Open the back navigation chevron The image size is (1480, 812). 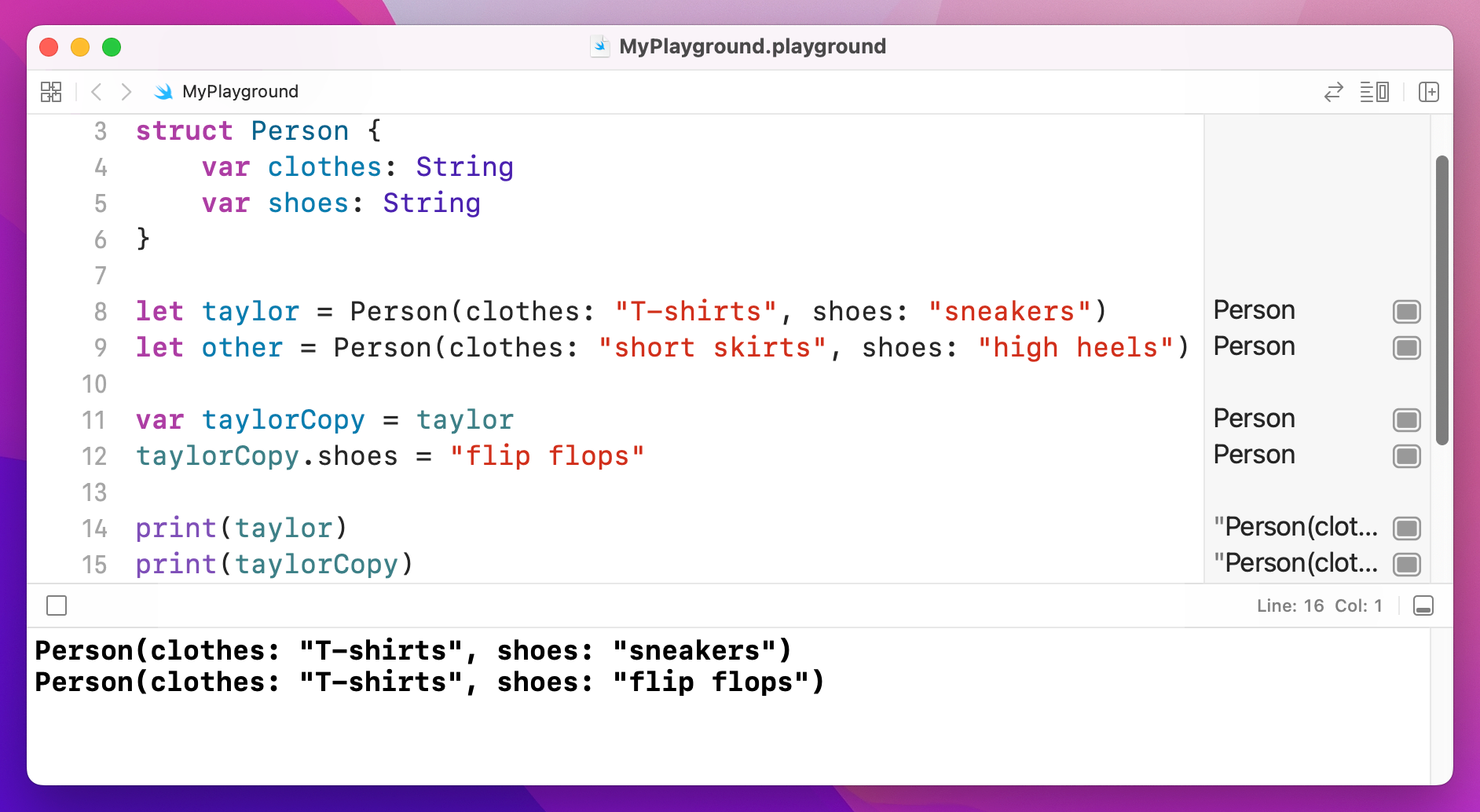[96, 91]
